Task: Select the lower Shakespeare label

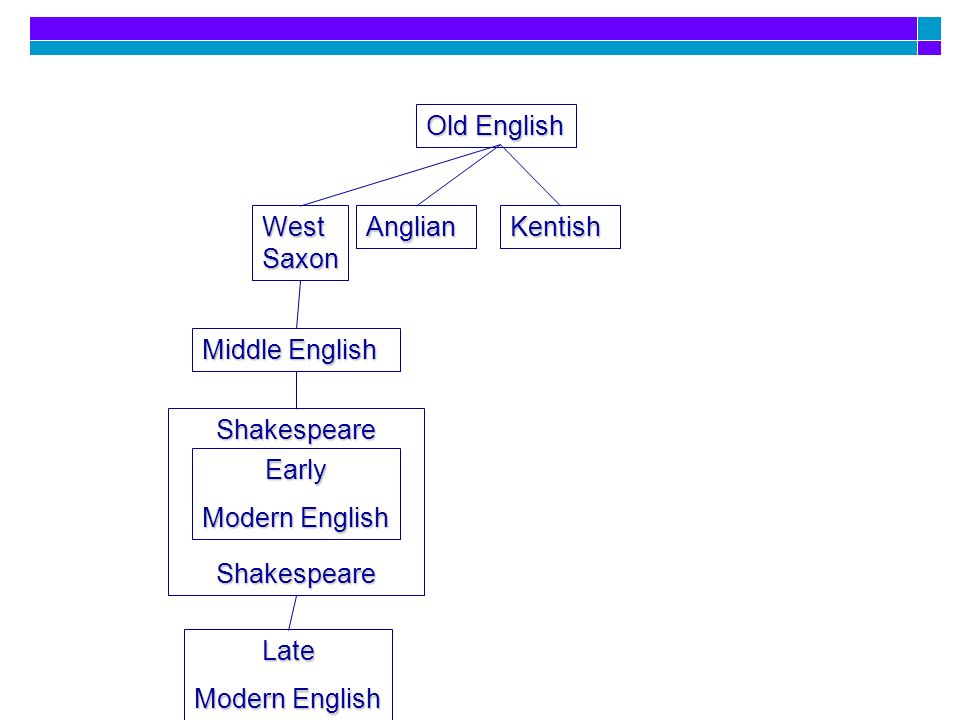Action: tap(296, 574)
